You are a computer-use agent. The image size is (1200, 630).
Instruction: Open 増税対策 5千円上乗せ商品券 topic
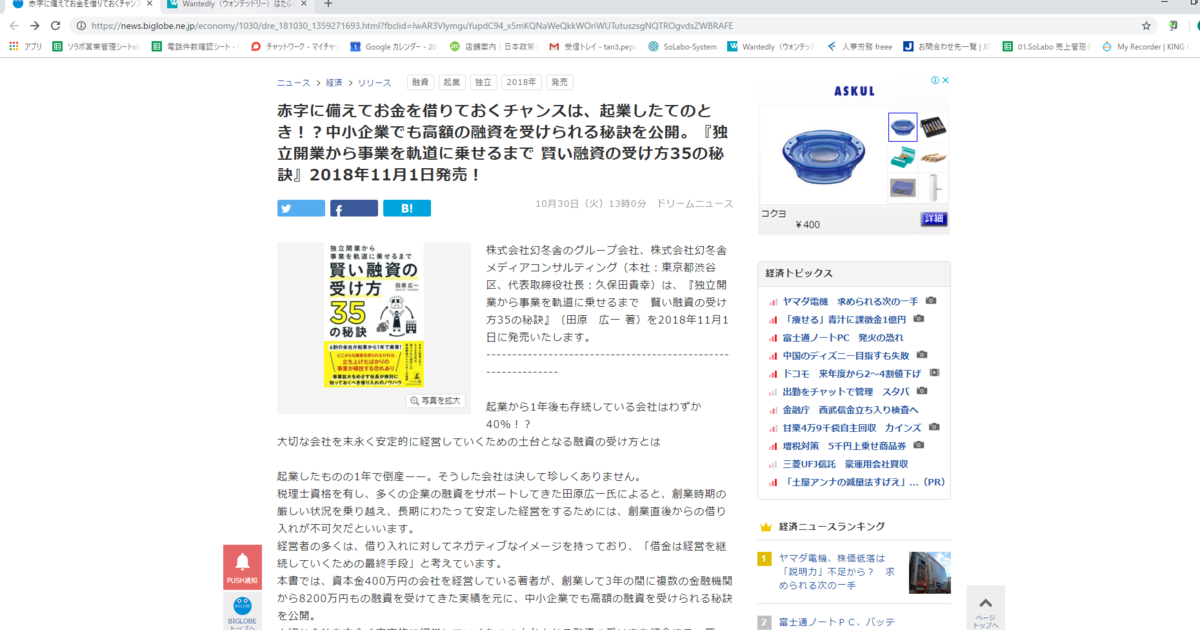click(844, 445)
